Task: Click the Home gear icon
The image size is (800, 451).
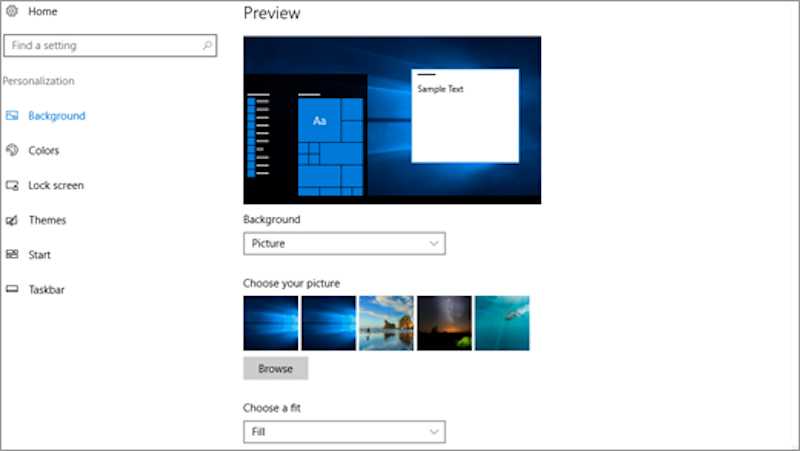Action: click(x=12, y=11)
